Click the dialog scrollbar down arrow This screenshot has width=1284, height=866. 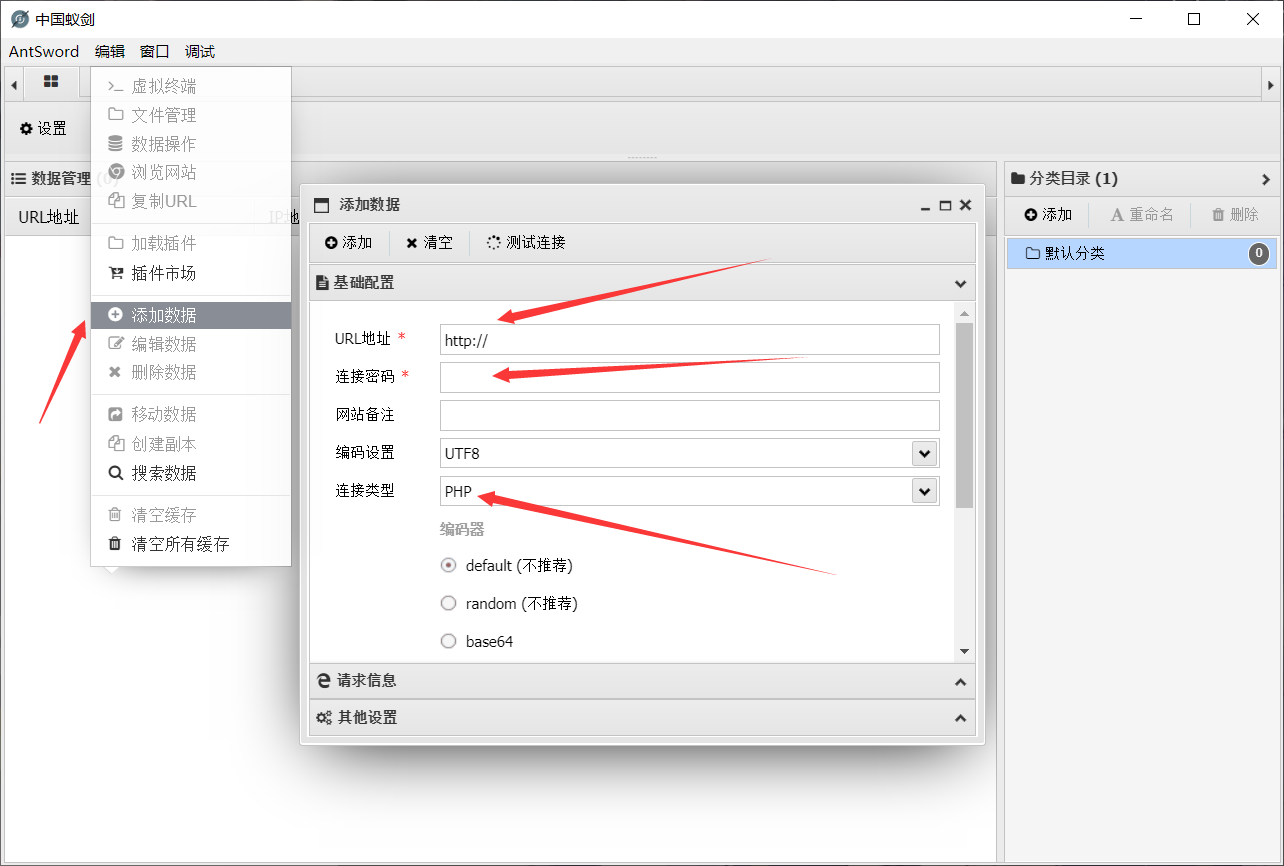click(x=964, y=651)
